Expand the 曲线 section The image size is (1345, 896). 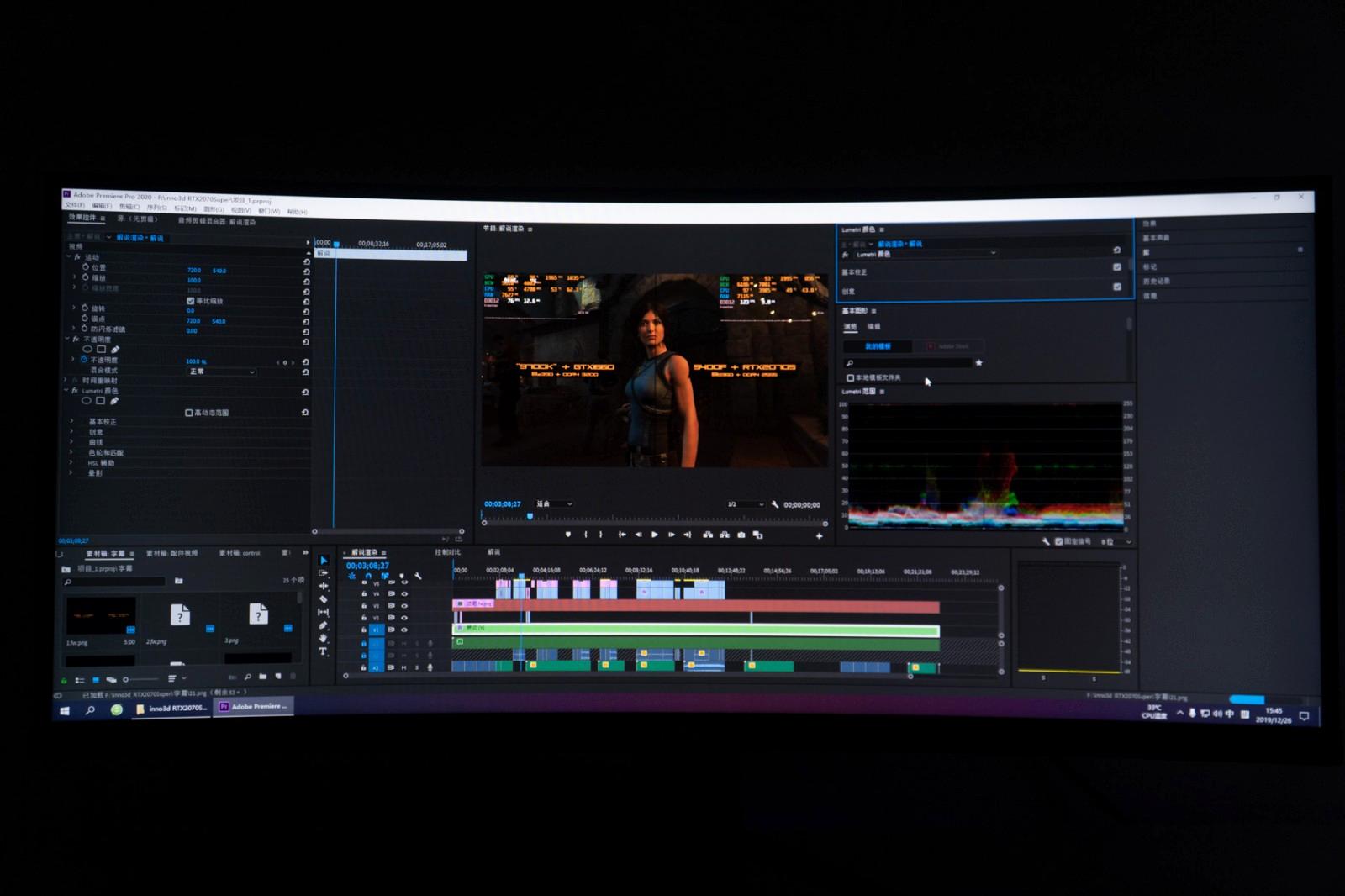click(x=71, y=442)
